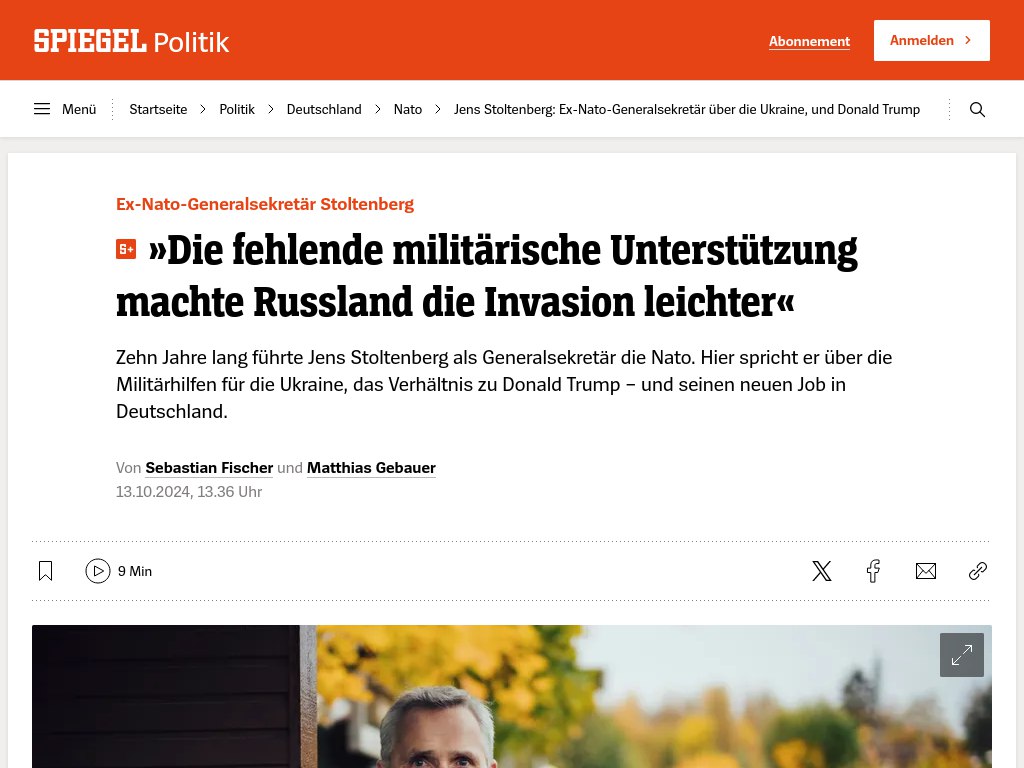Click the Jens Stoltenberg article photo
This screenshot has width=1024, height=768.
point(511,696)
